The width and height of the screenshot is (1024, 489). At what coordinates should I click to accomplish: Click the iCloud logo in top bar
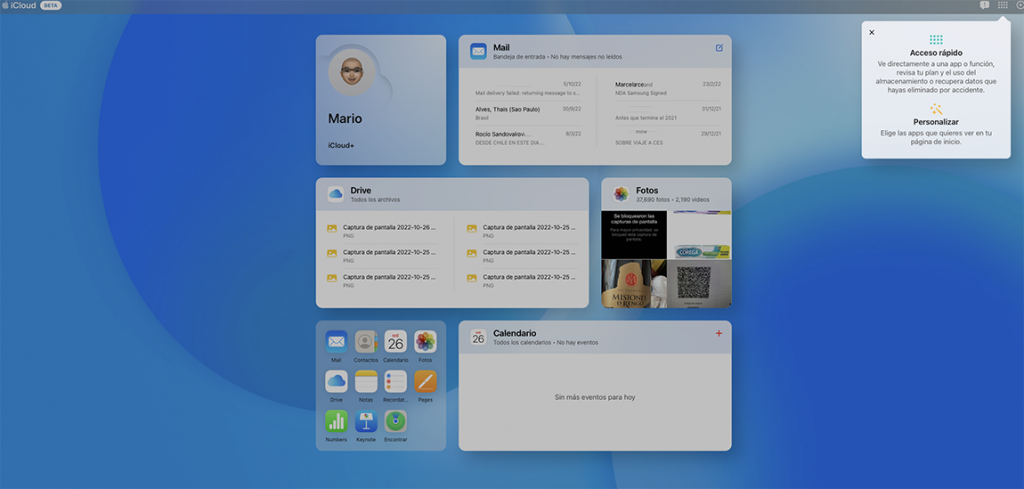pyautogui.click(x=19, y=5)
